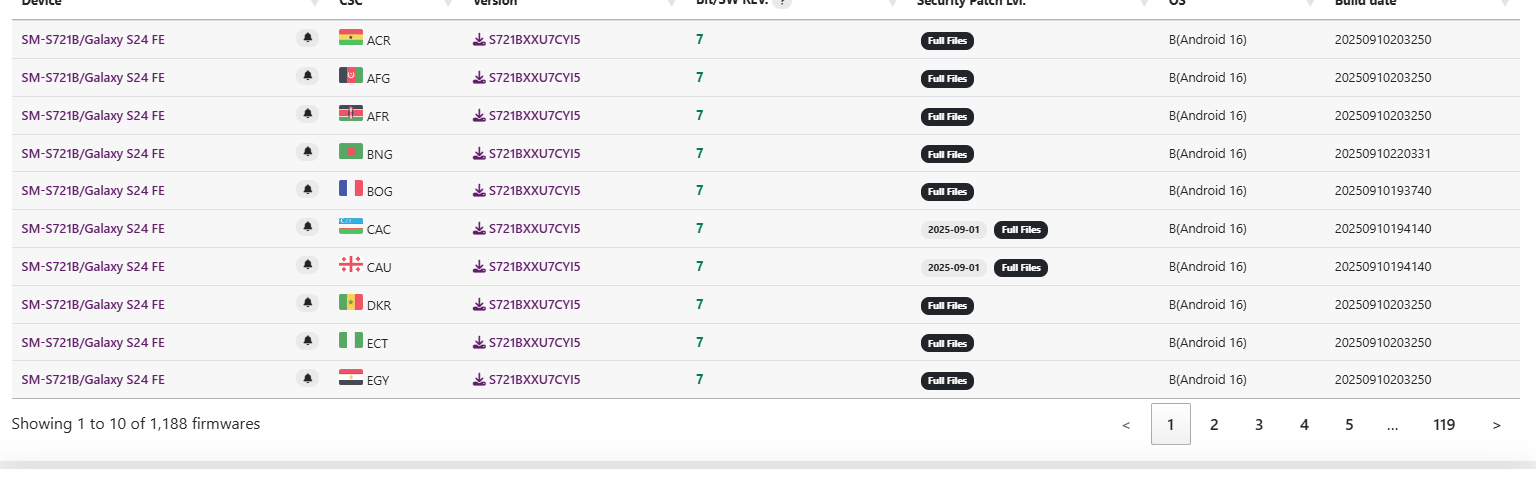Toggle the bell icon for EGY row

(x=308, y=378)
